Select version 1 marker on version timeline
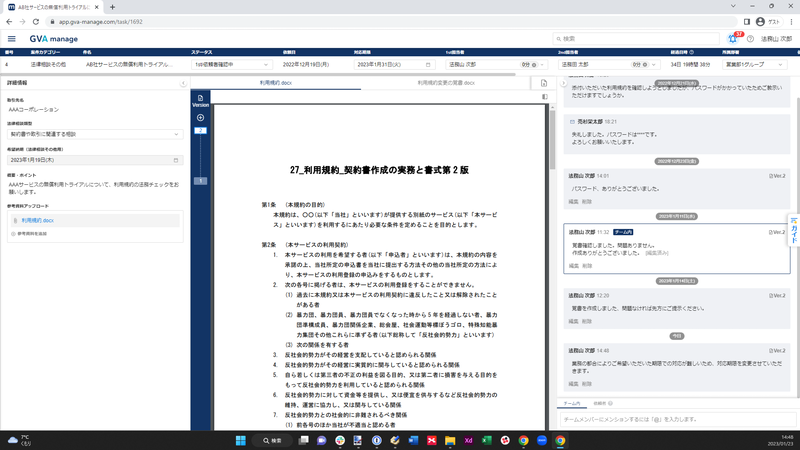The image size is (800, 450). 200,181
